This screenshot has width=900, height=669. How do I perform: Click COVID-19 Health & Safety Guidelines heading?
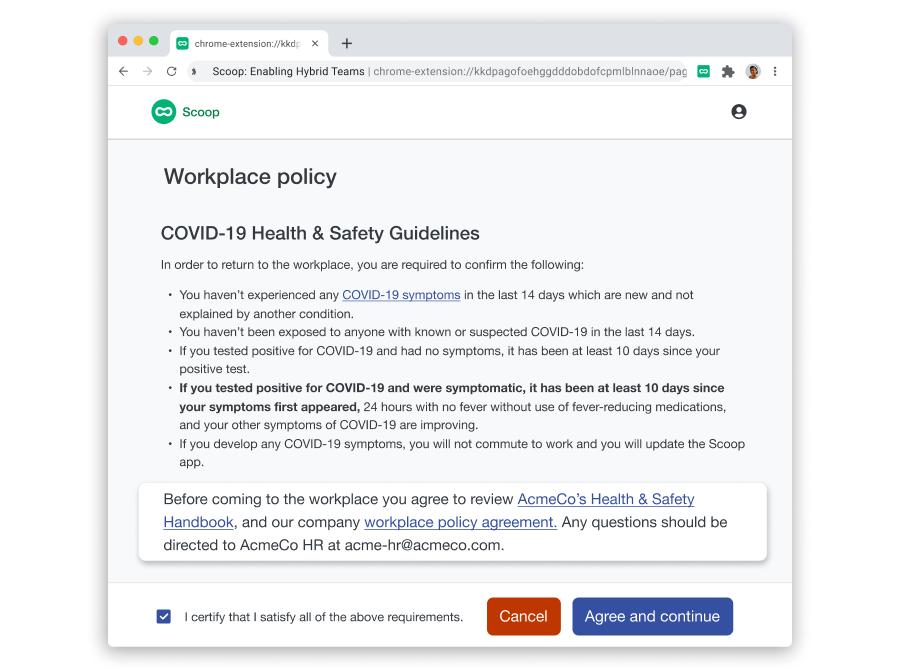click(x=320, y=234)
